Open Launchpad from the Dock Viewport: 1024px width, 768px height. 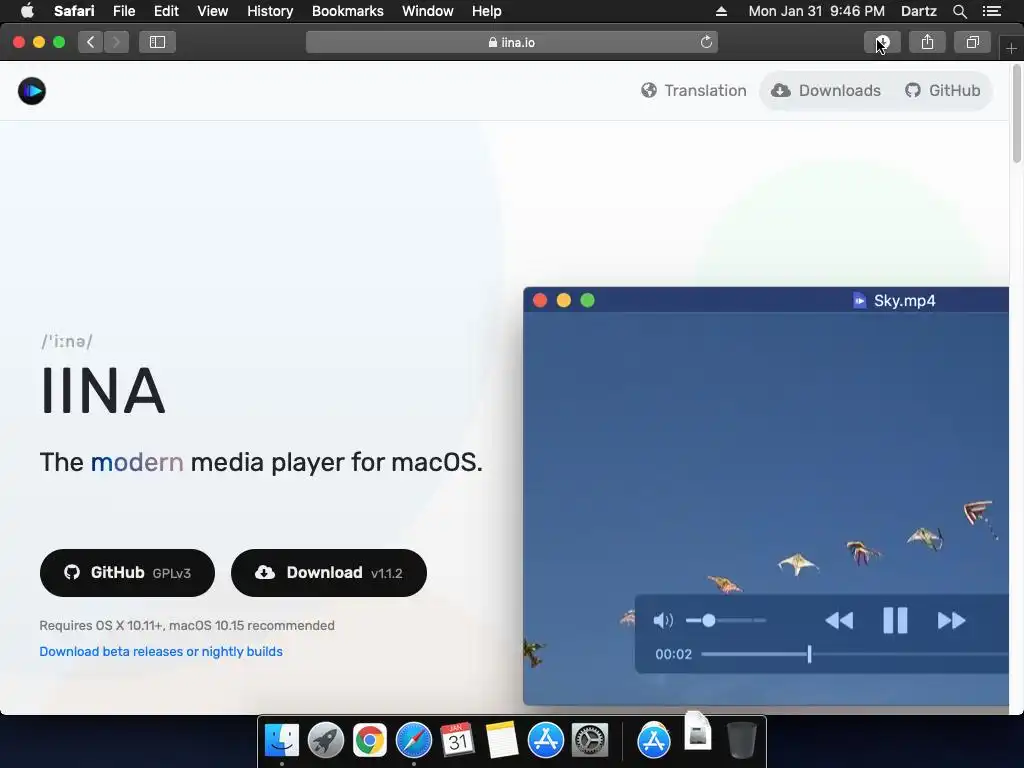click(325, 740)
